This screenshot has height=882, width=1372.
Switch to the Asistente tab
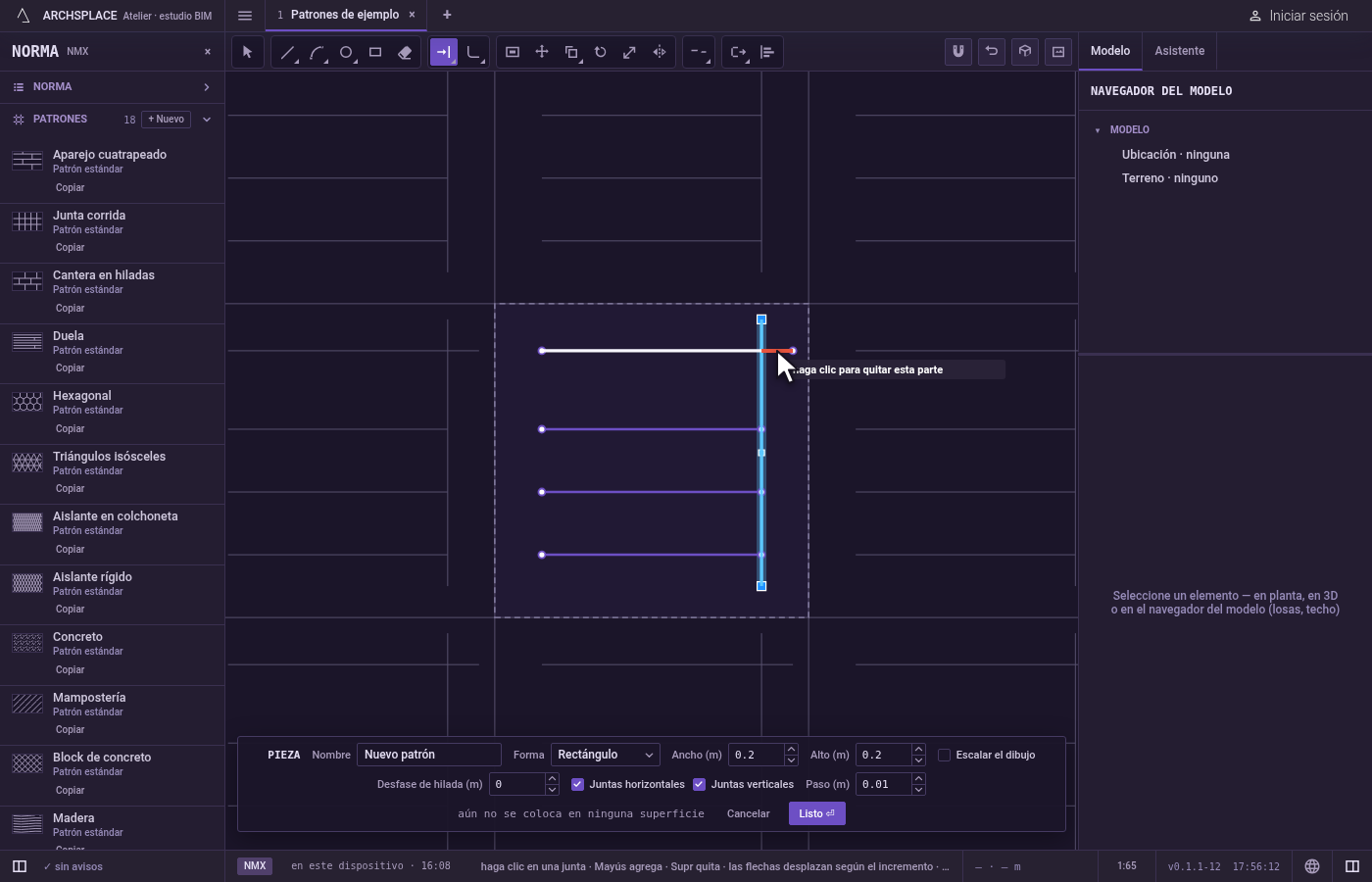[x=1179, y=51]
